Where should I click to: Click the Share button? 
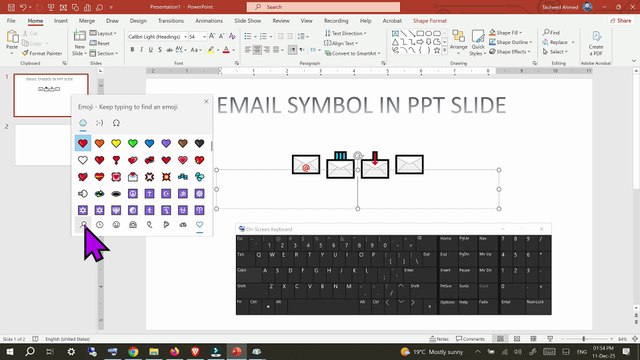click(x=620, y=20)
